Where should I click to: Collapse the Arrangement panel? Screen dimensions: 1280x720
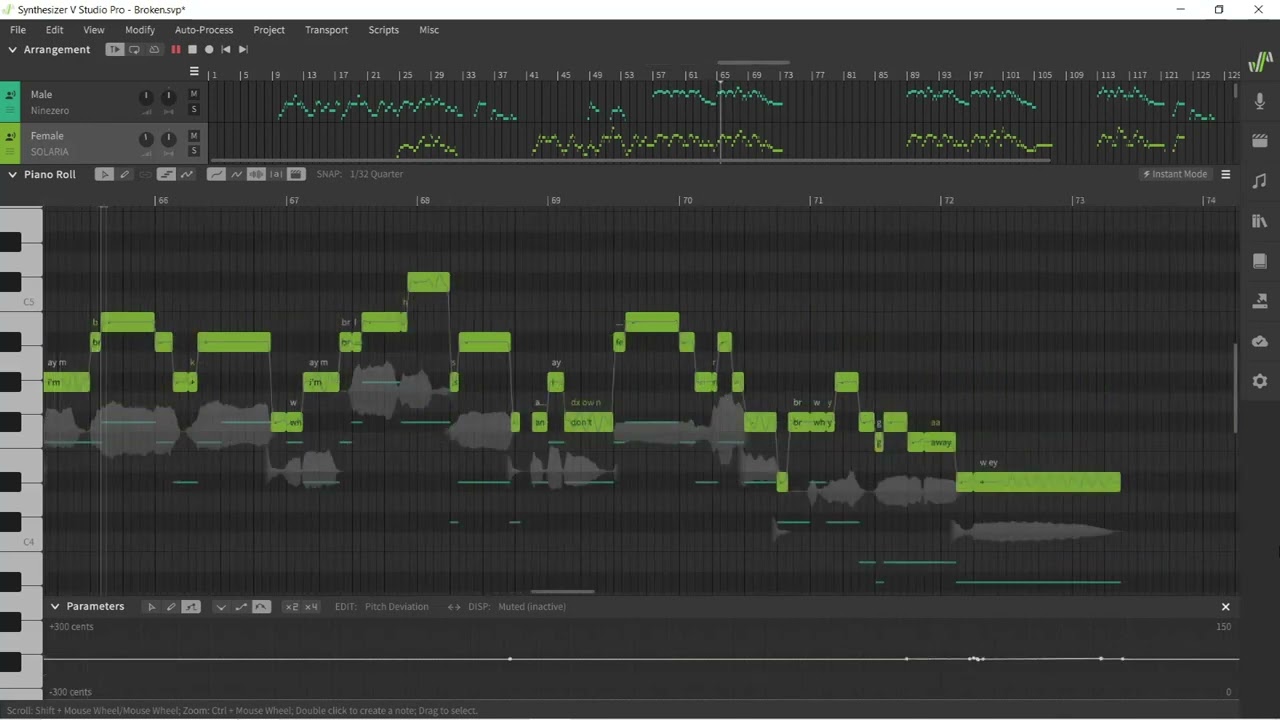pyautogui.click(x=13, y=49)
